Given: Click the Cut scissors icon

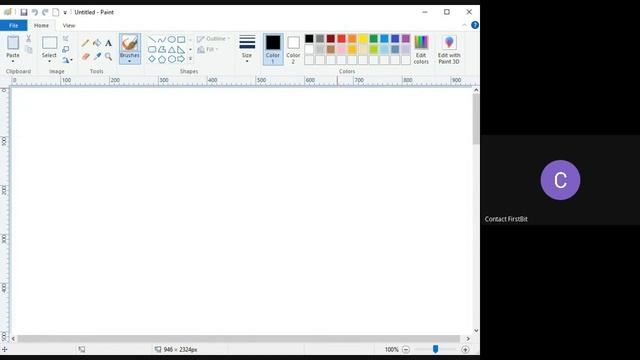Looking at the screenshot, I should click(29, 38).
